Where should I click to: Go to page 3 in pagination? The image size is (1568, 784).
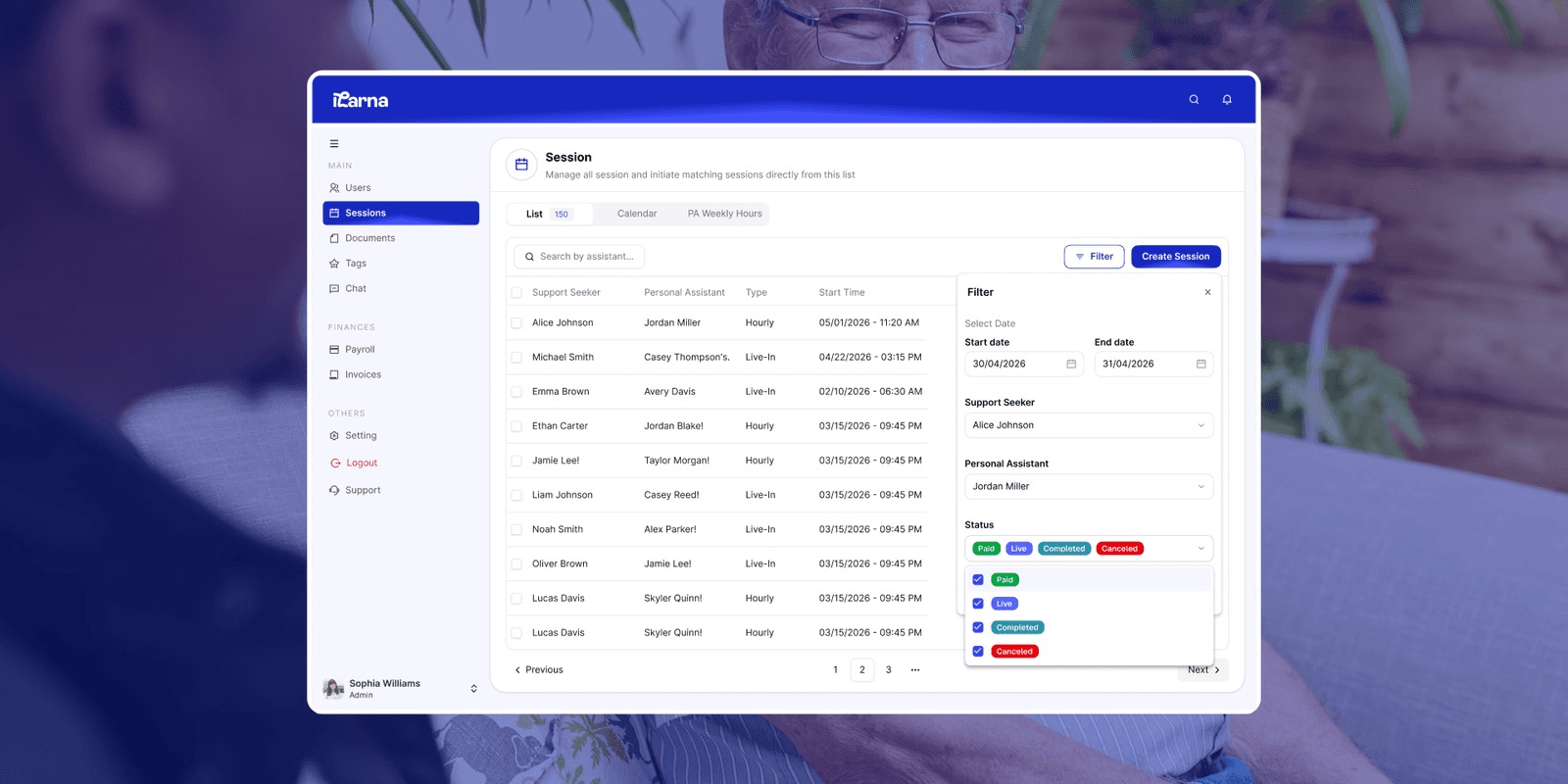pos(889,670)
